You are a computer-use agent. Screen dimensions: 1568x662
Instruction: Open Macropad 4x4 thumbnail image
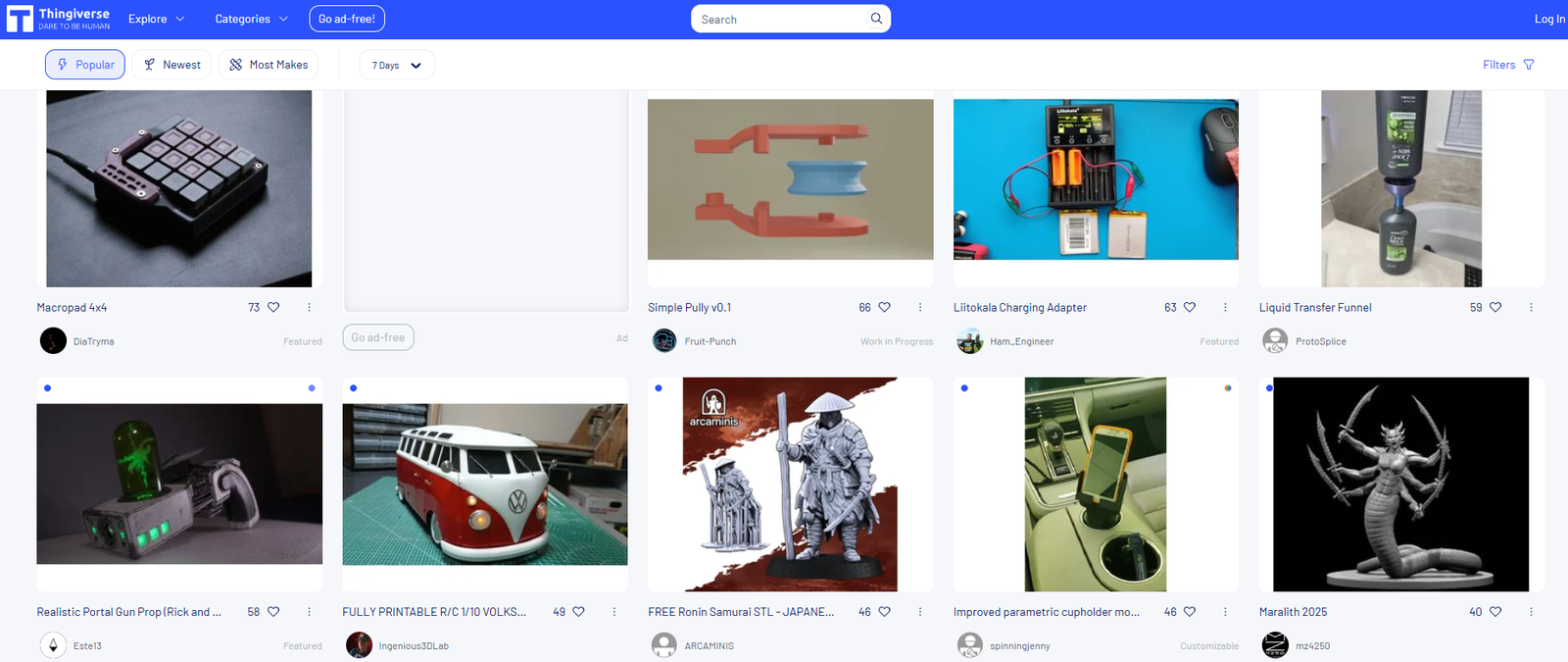(x=179, y=188)
